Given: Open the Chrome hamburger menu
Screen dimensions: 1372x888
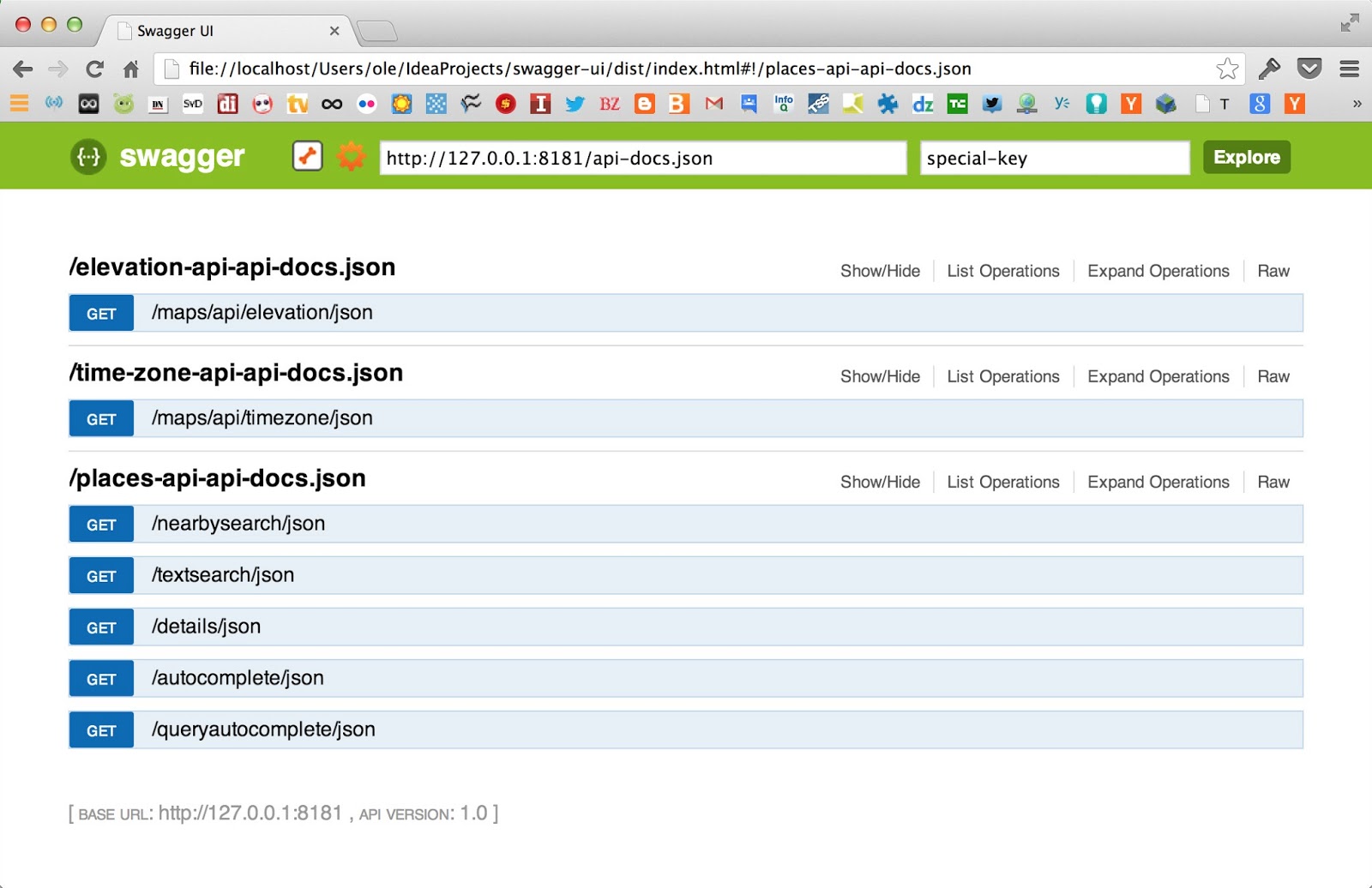Looking at the screenshot, I should pyautogui.click(x=1350, y=69).
